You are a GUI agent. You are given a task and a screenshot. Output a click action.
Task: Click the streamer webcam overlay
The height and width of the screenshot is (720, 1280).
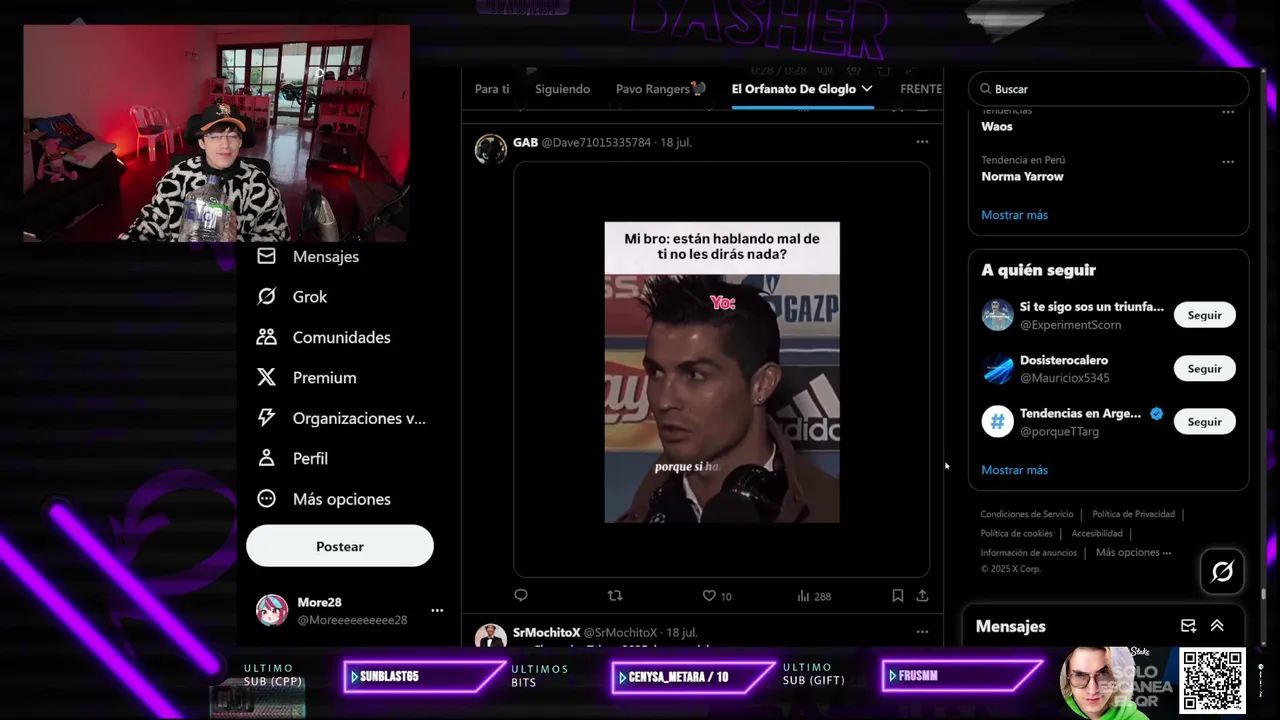217,133
